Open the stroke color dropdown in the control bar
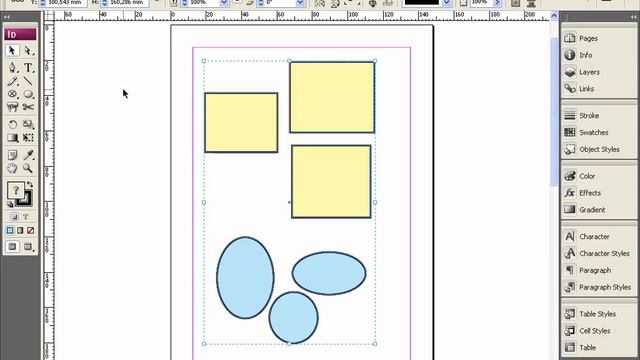Viewport: 640px width, 360px height. 447,3
